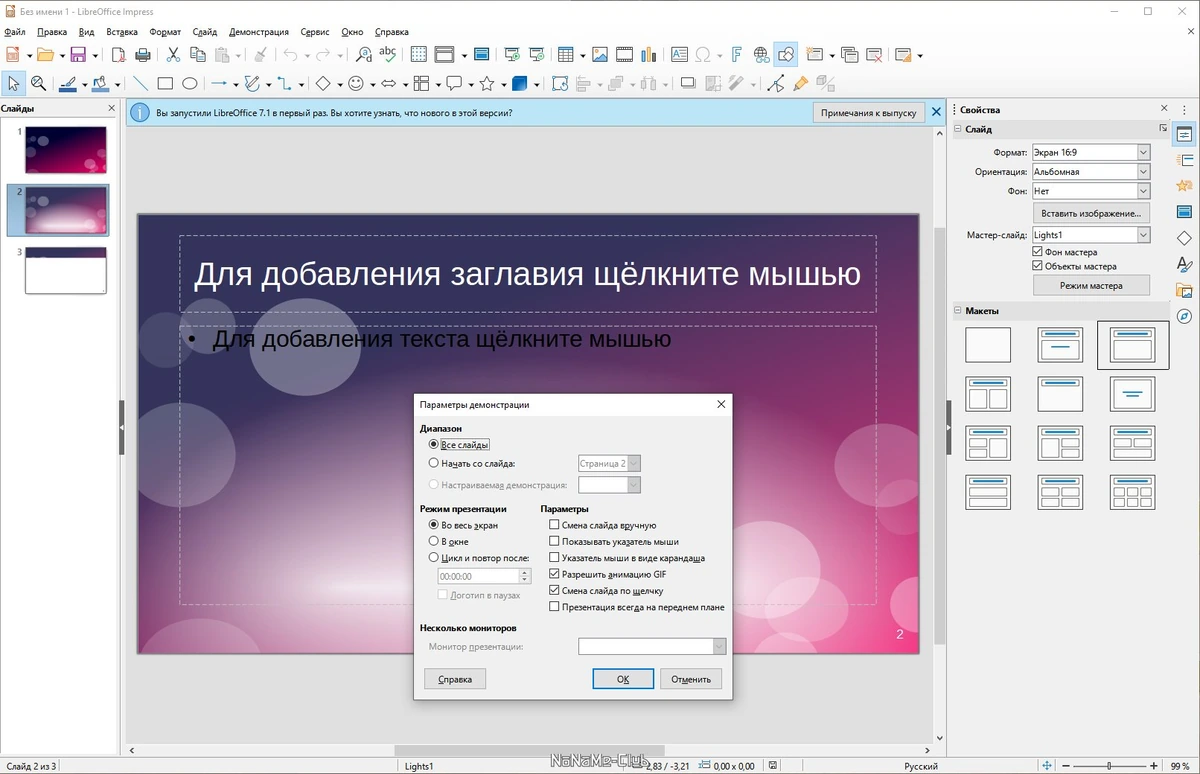Click the Find and Replace icon

(x=363, y=55)
